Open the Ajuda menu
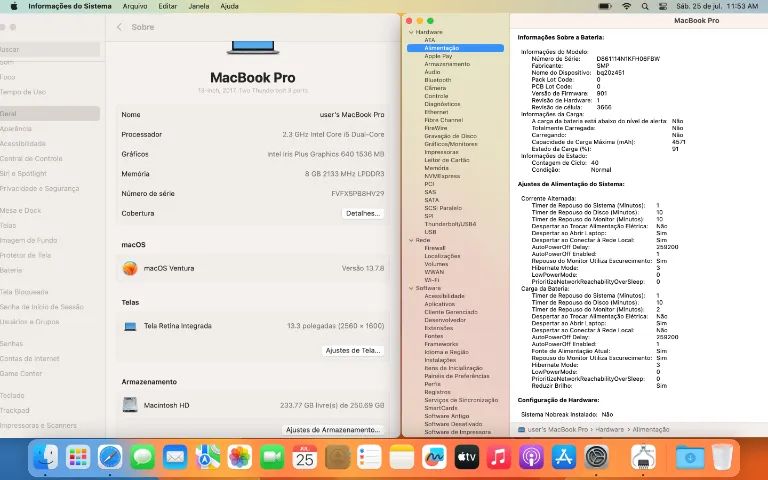Screen dimensions: 768x480 229,6
